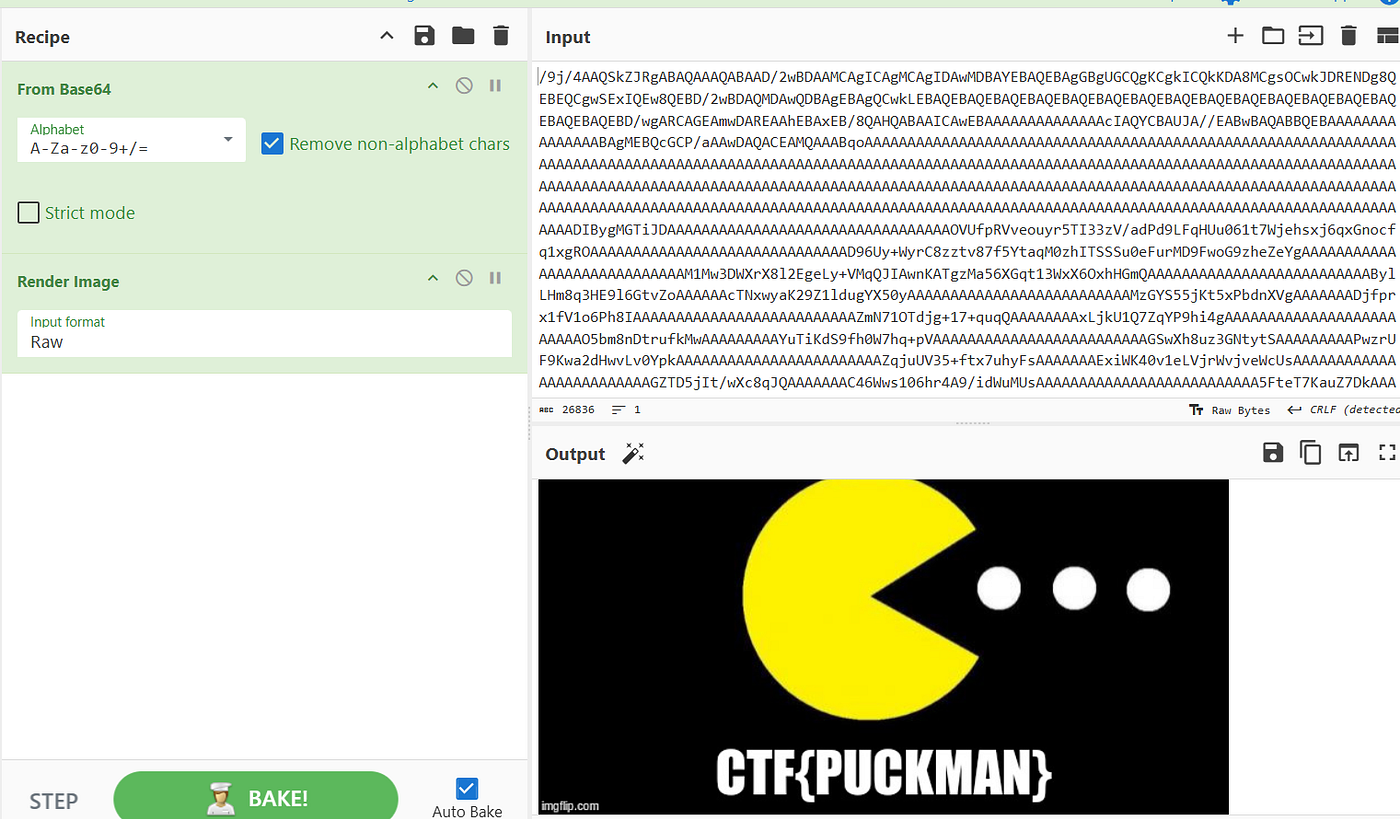Image resolution: width=1400 pixels, height=819 pixels.
Task: Open the Input format field showing Raw
Action: coord(264,333)
